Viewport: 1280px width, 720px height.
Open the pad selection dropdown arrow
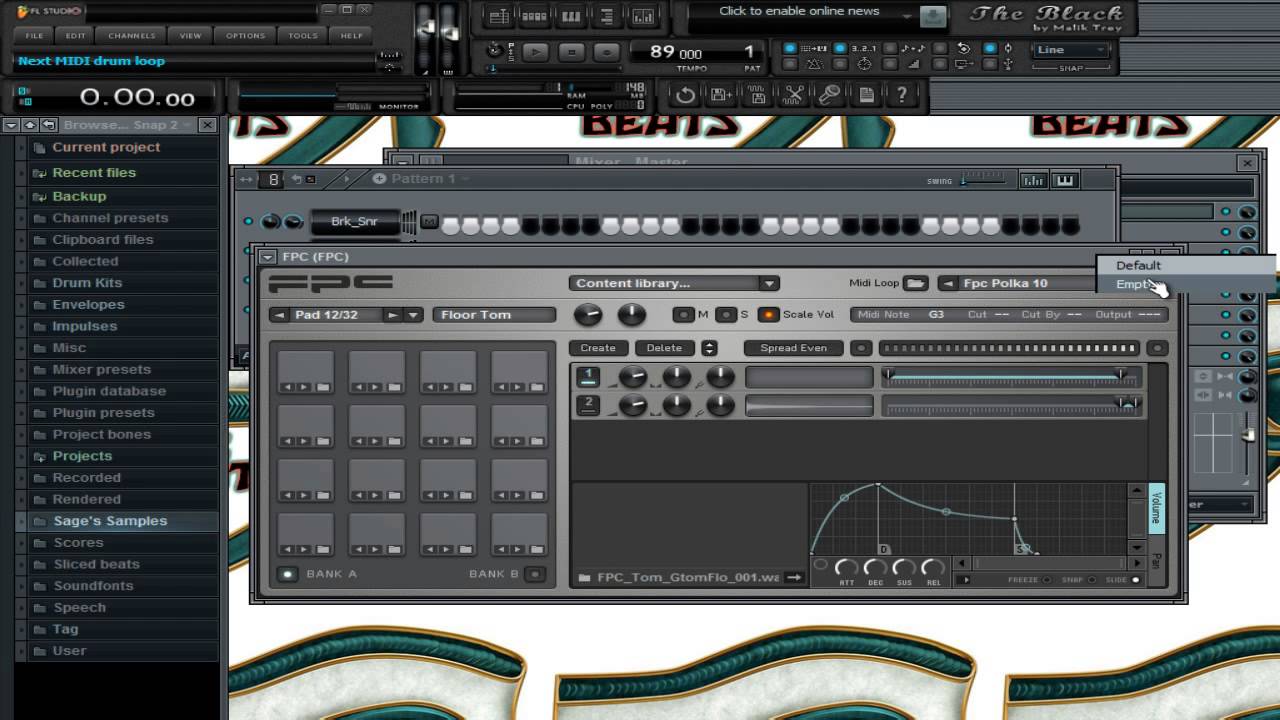(413, 315)
